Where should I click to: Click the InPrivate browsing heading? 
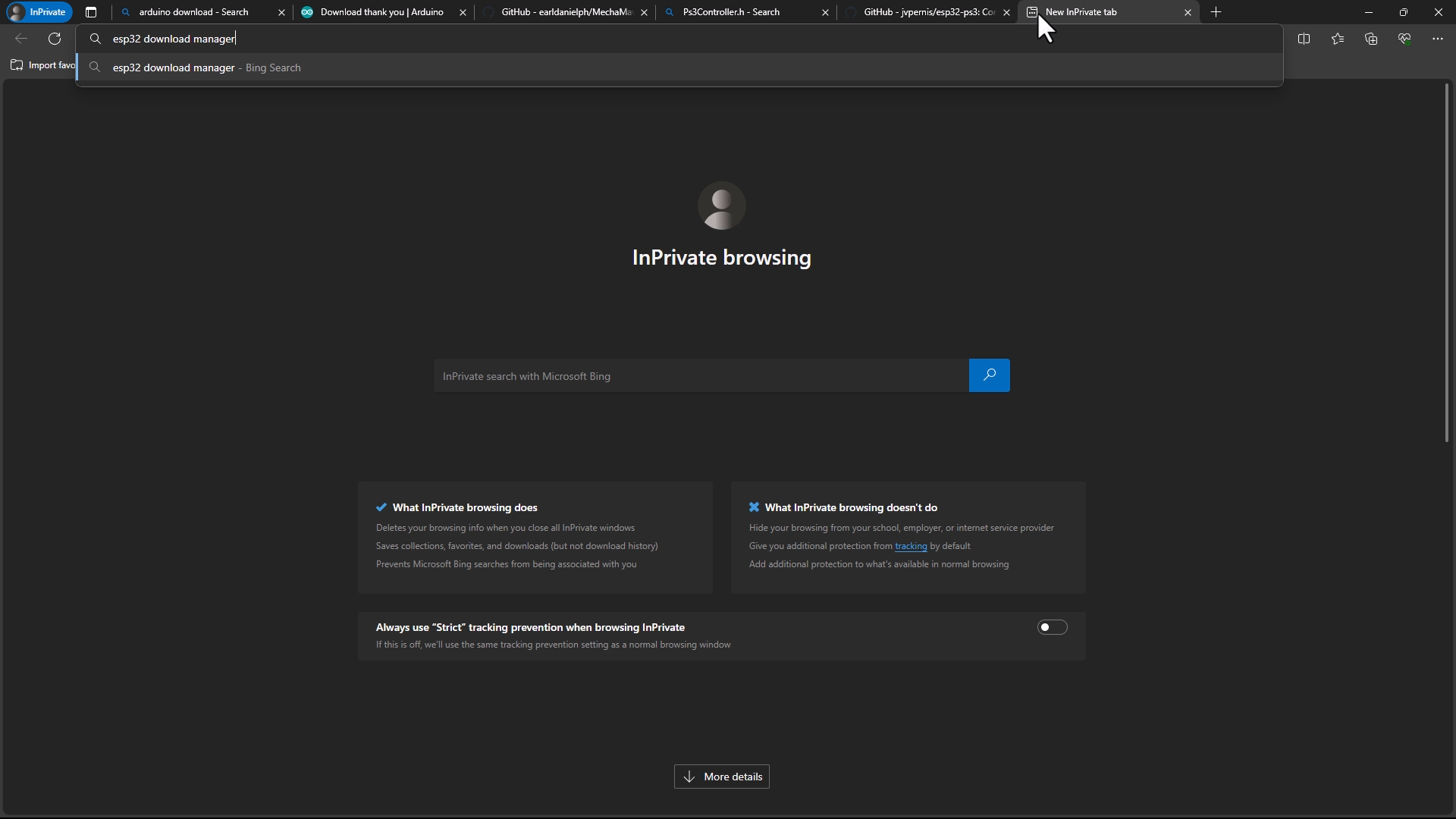pyautogui.click(x=721, y=257)
